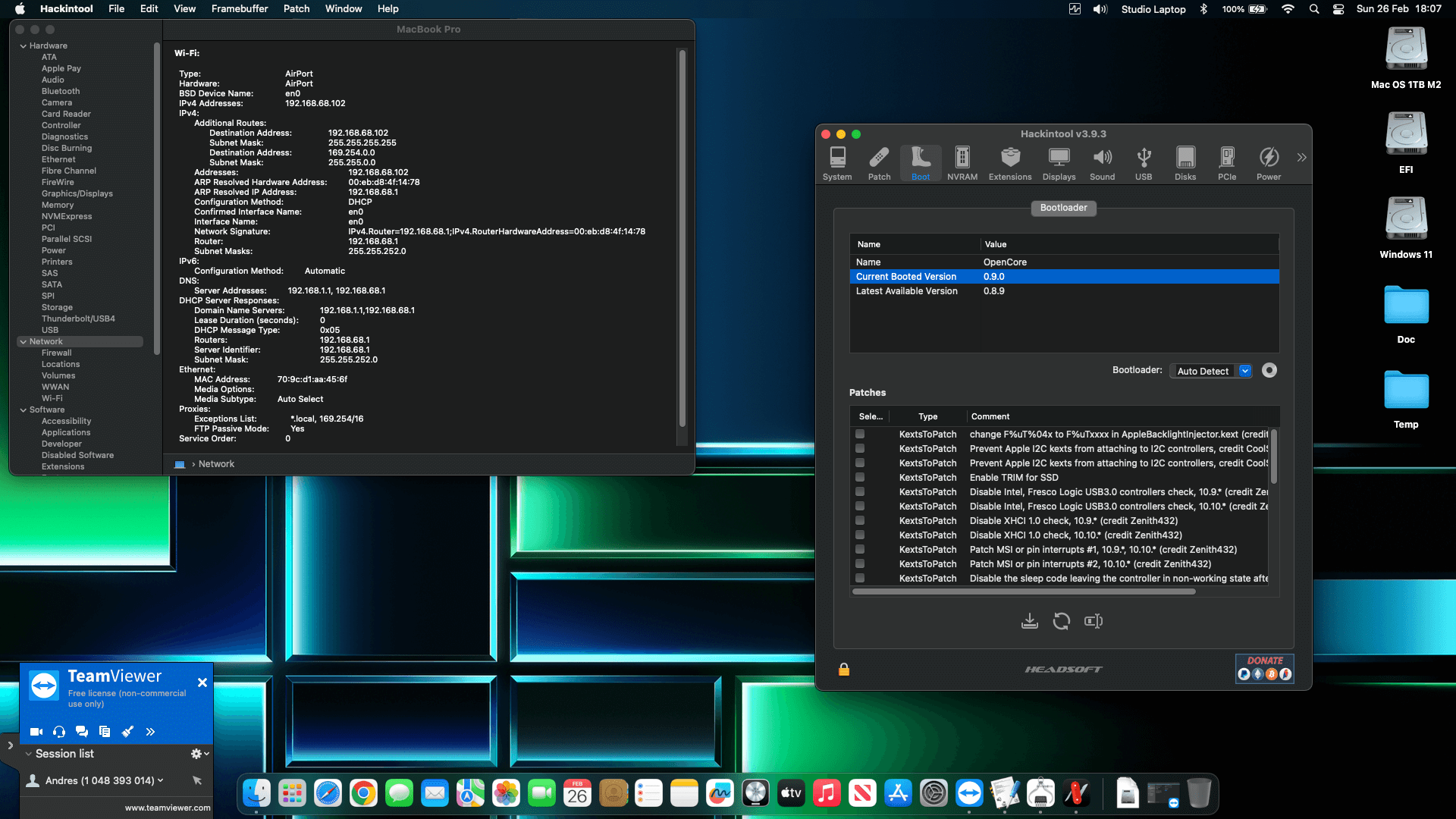Open the Framebuffer menu

click(x=240, y=9)
